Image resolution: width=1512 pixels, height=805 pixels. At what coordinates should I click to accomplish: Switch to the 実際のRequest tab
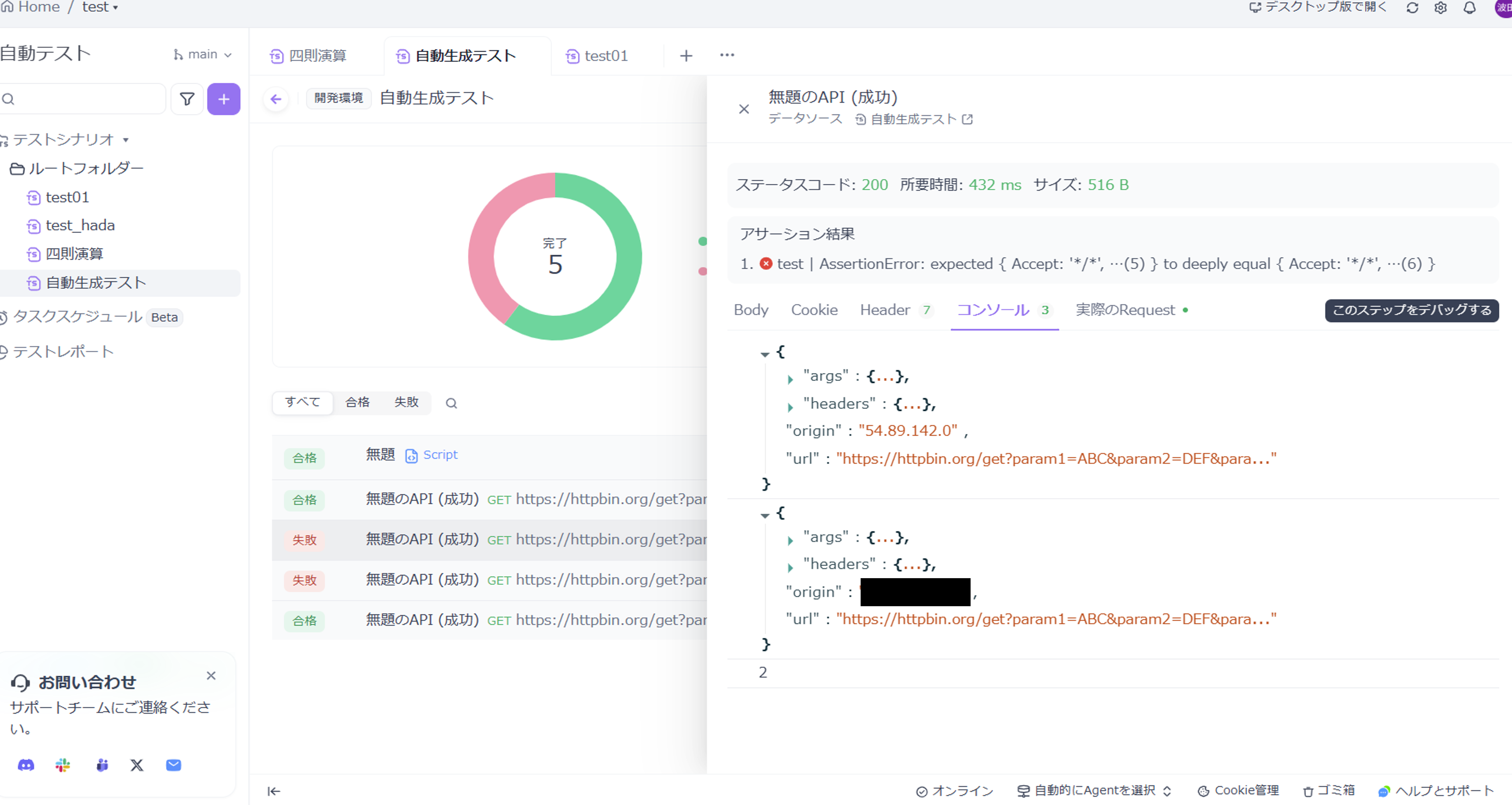[x=1125, y=310]
